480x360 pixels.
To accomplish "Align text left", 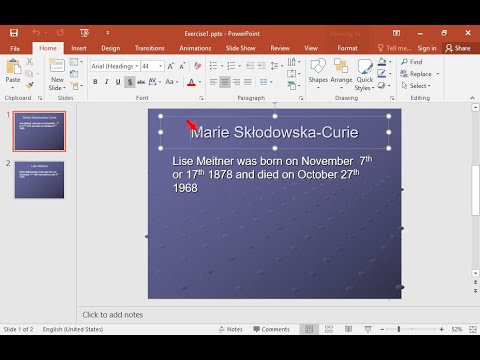I will pos(213,82).
